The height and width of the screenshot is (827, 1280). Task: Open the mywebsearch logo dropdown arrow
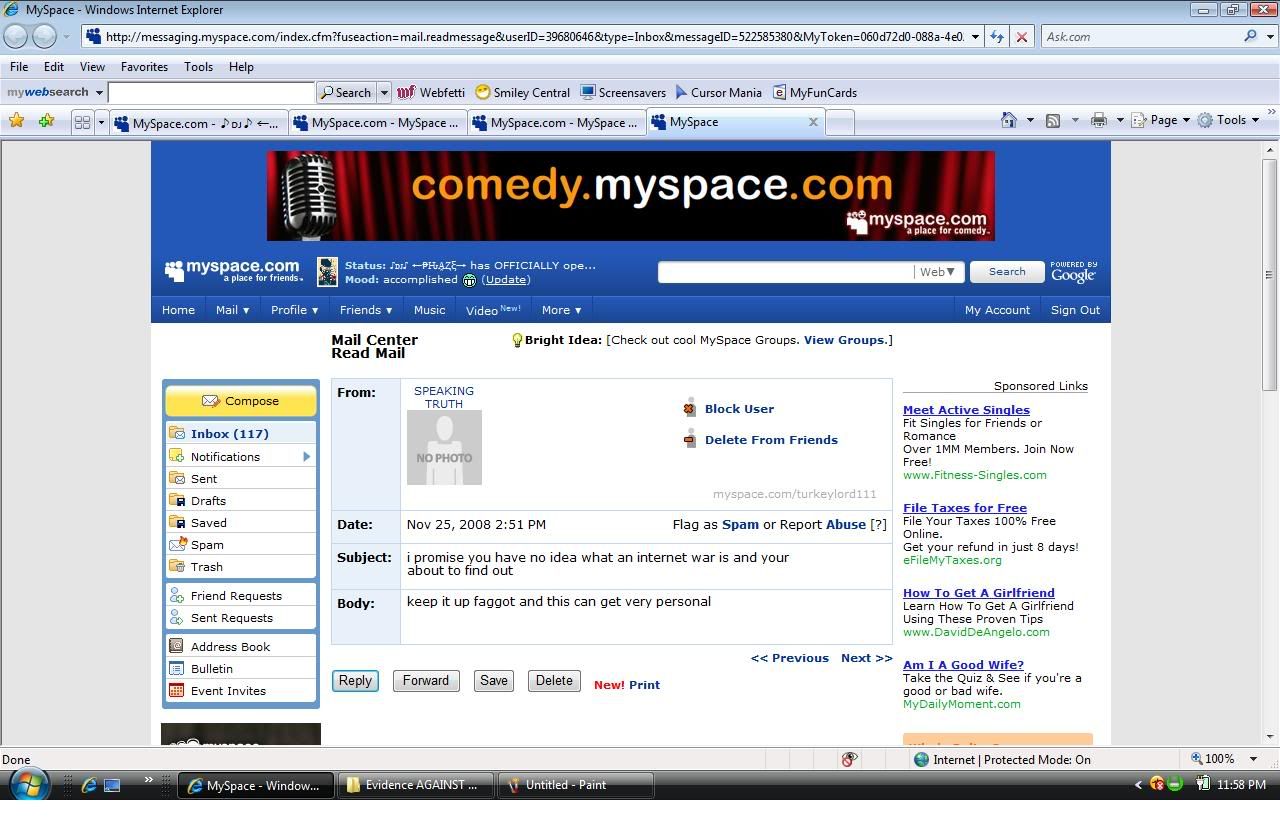coord(99,92)
